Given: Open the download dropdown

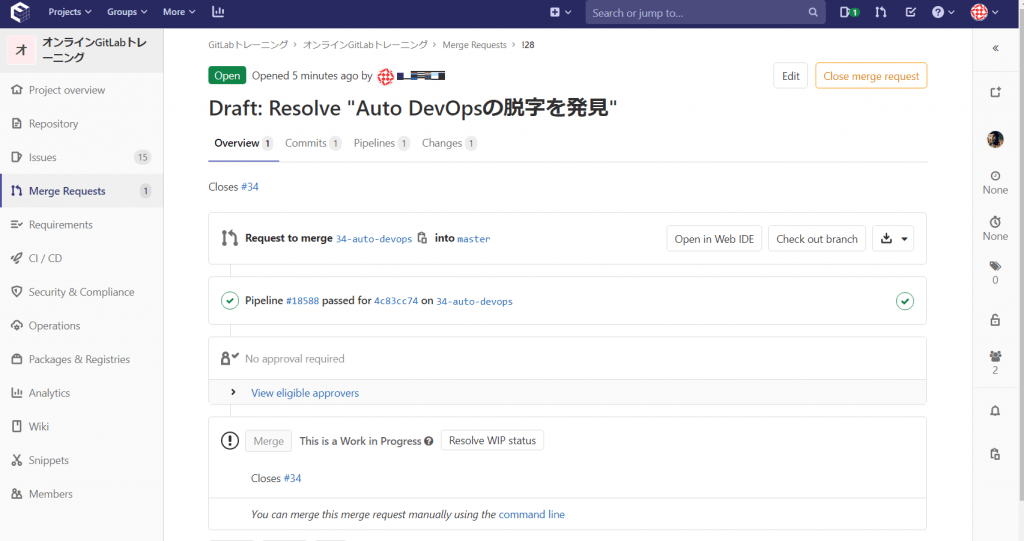Looking at the screenshot, I should 893,238.
